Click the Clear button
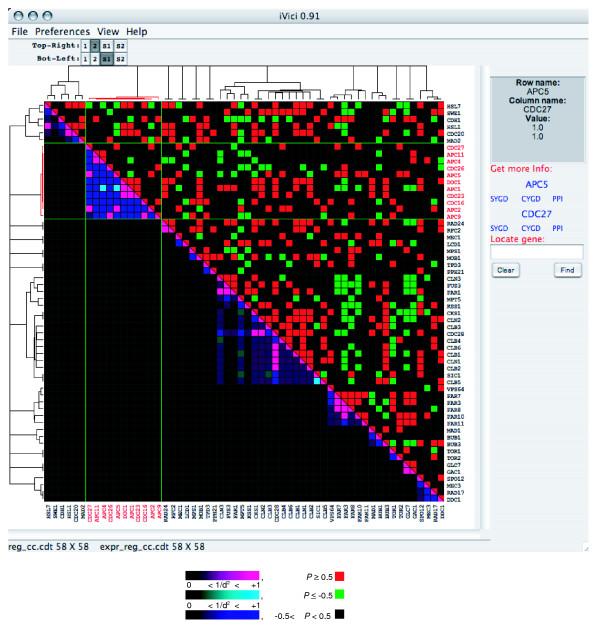The image size is (600, 629). (506, 270)
